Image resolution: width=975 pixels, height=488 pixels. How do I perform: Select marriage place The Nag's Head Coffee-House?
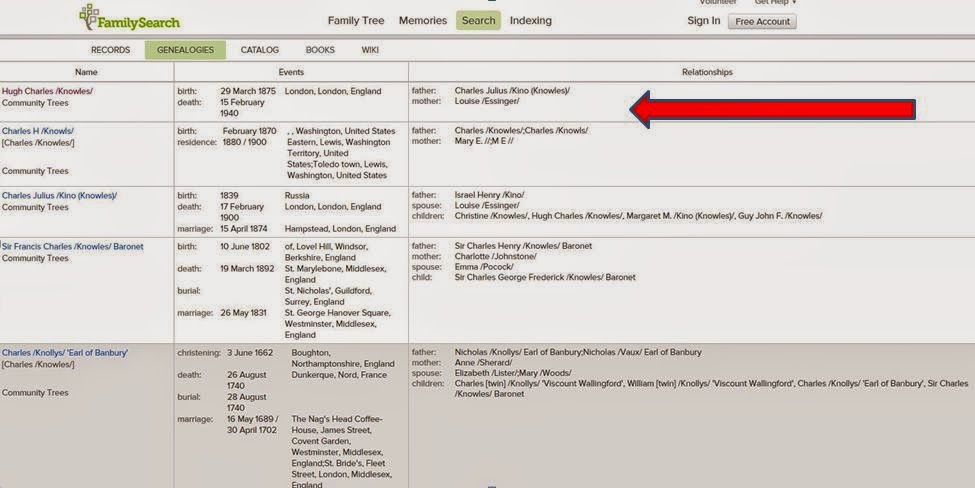click(342, 453)
